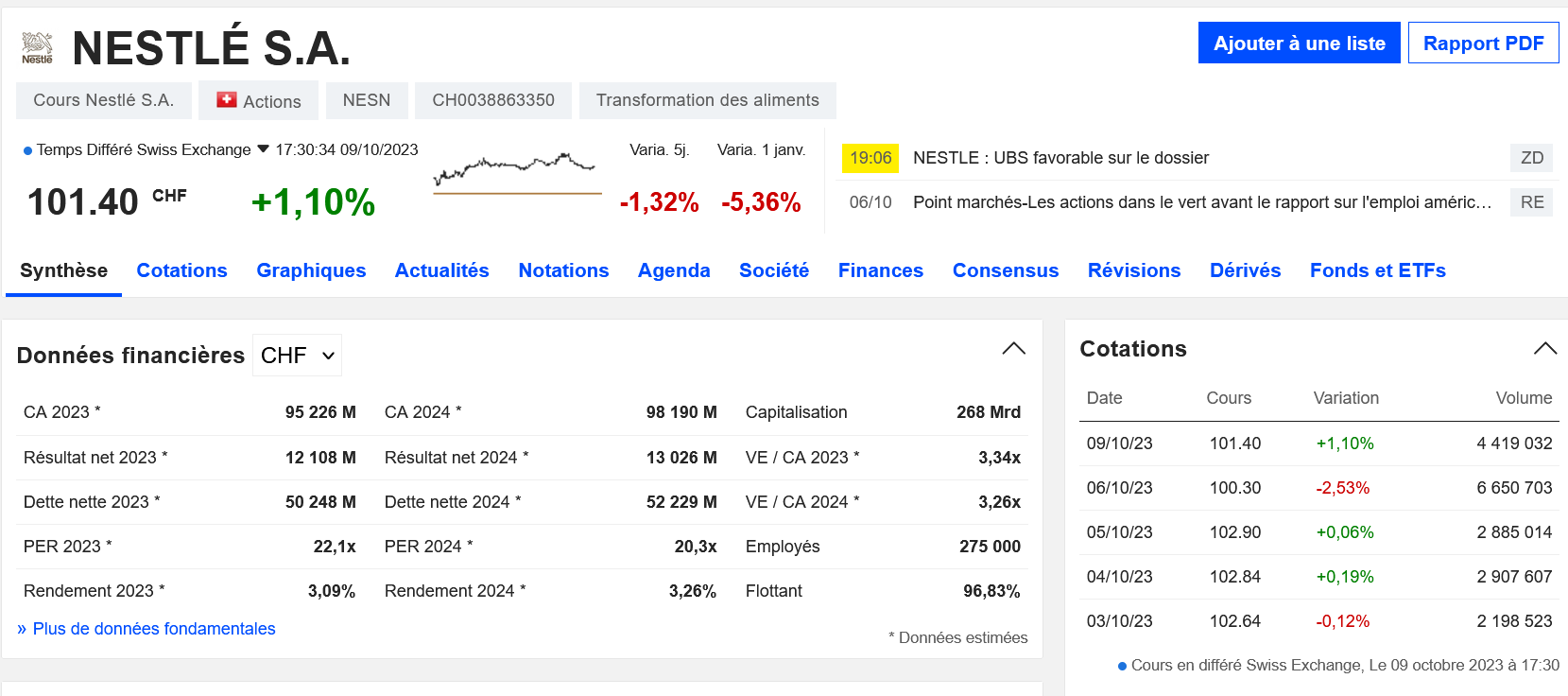Click the Rapport PDF button
Screen dimensions: 1568x696
pos(1483,43)
